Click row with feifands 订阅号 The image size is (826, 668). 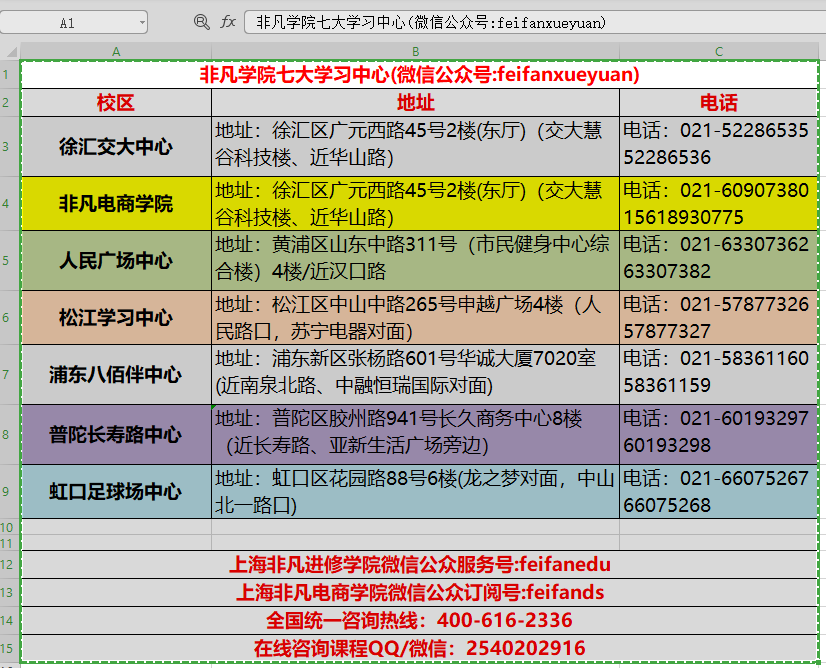pyautogui.click(x=419, y=593)
